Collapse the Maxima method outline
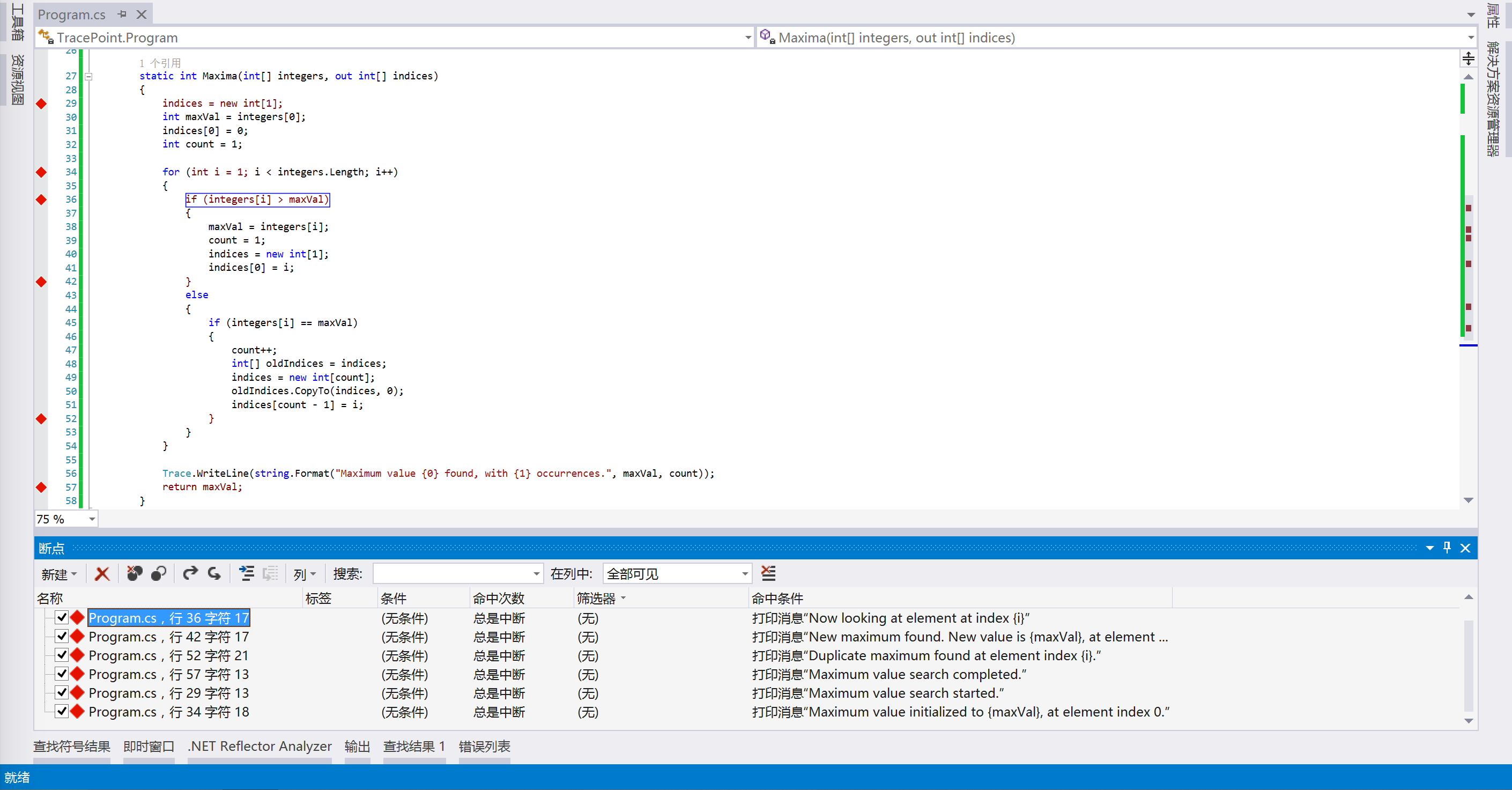 pos(88,76)
